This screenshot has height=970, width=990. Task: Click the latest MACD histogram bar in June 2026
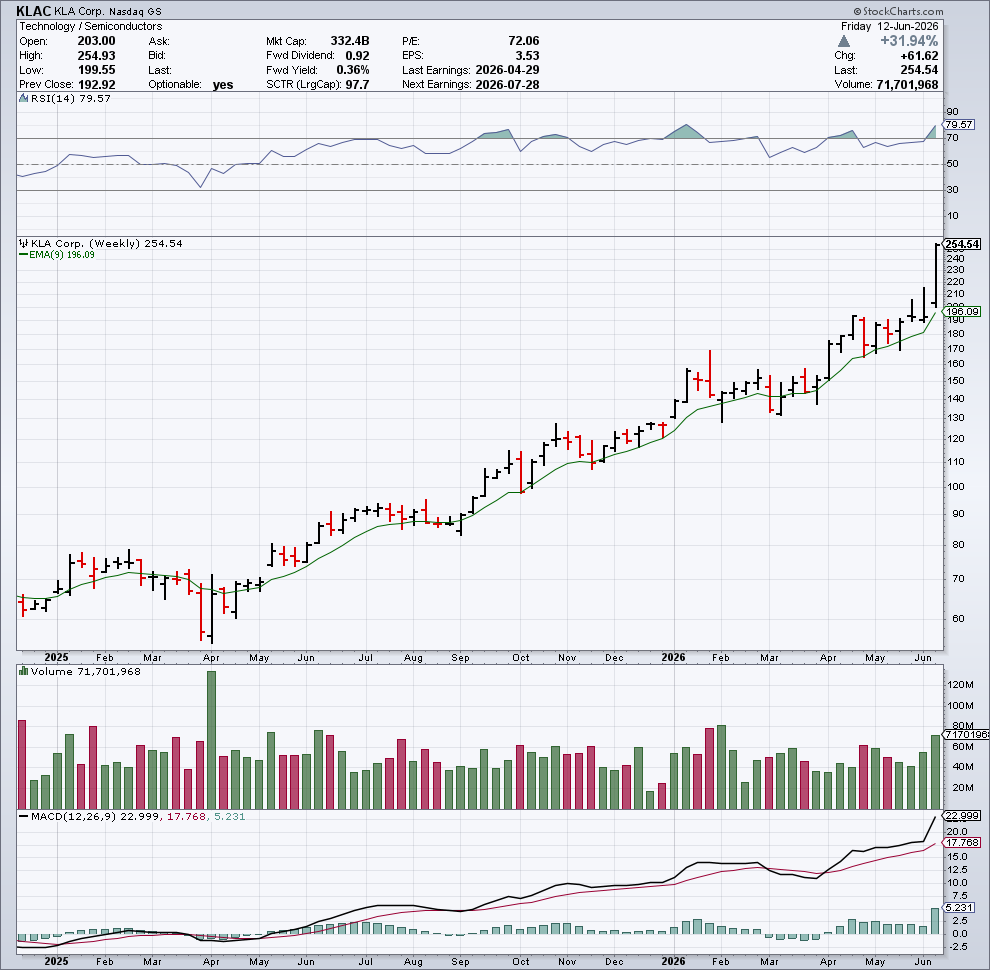coord(935,921)
